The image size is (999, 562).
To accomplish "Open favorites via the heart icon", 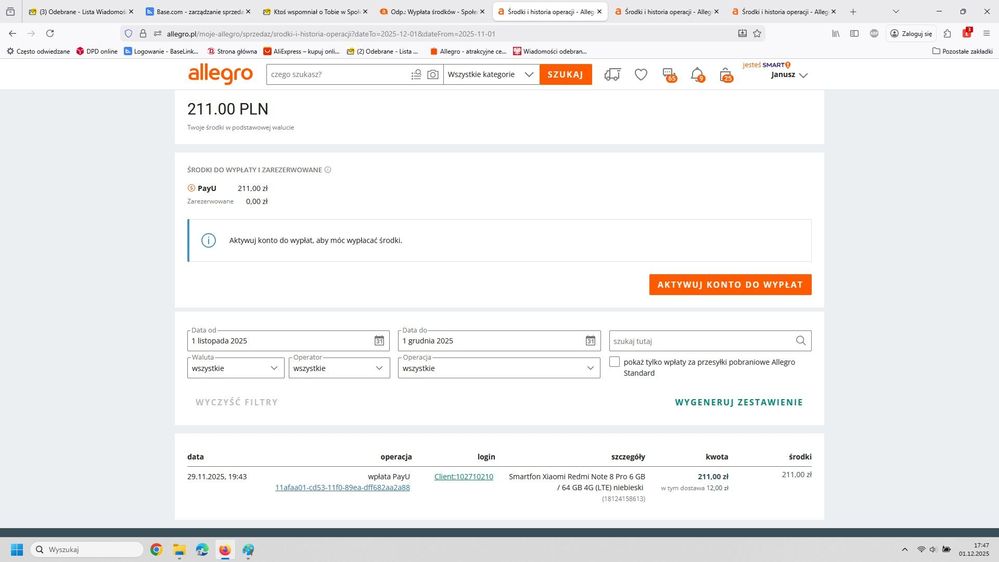I will tap(641, 75).
